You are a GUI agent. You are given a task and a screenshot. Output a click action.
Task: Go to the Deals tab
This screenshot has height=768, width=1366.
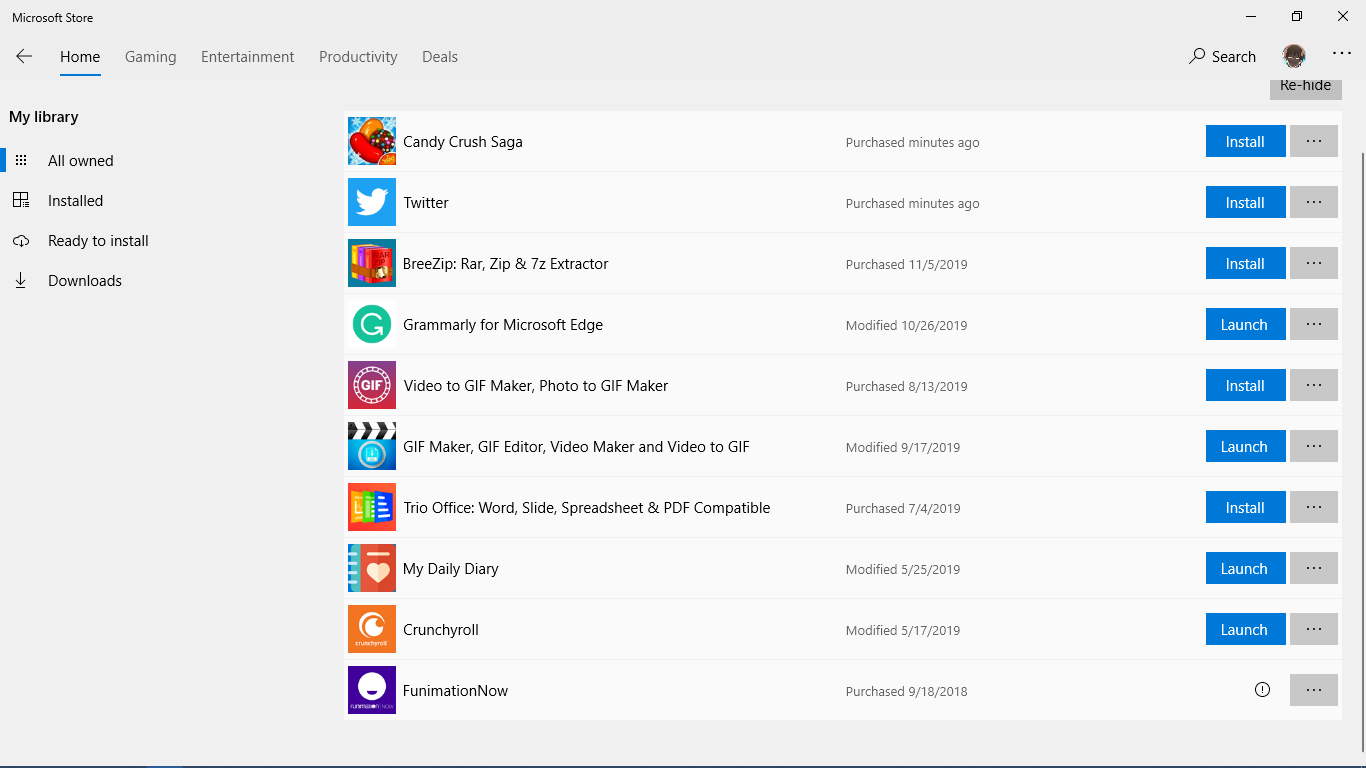440,57
